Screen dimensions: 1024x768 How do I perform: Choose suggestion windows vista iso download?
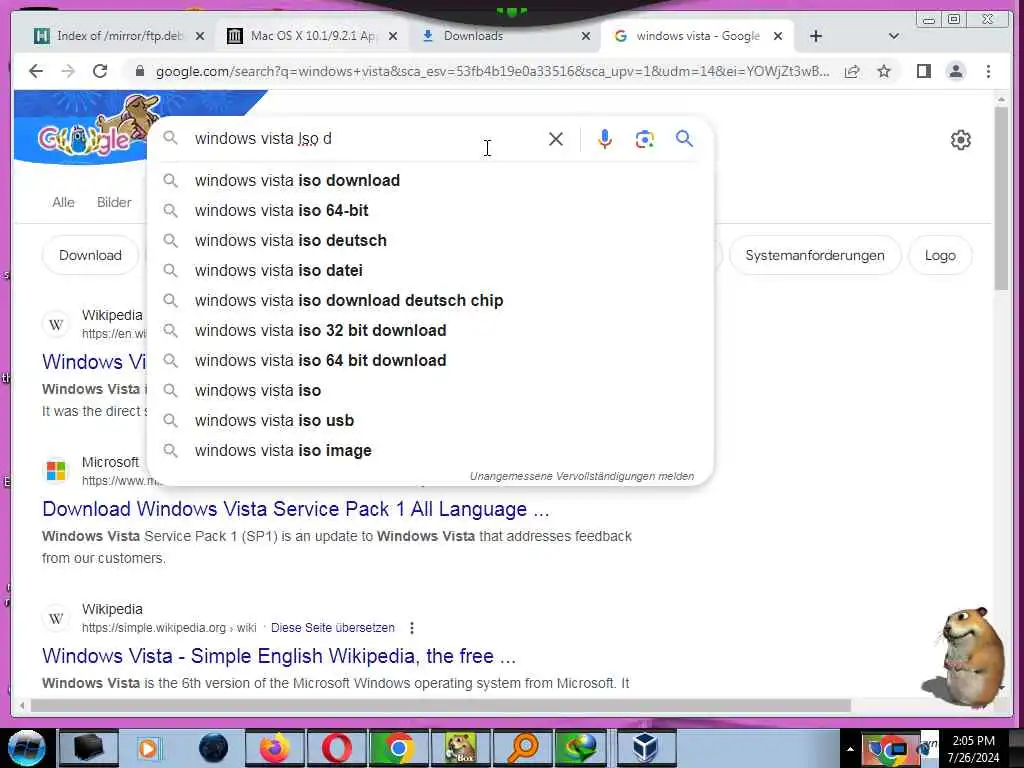(x=430, y=180)
